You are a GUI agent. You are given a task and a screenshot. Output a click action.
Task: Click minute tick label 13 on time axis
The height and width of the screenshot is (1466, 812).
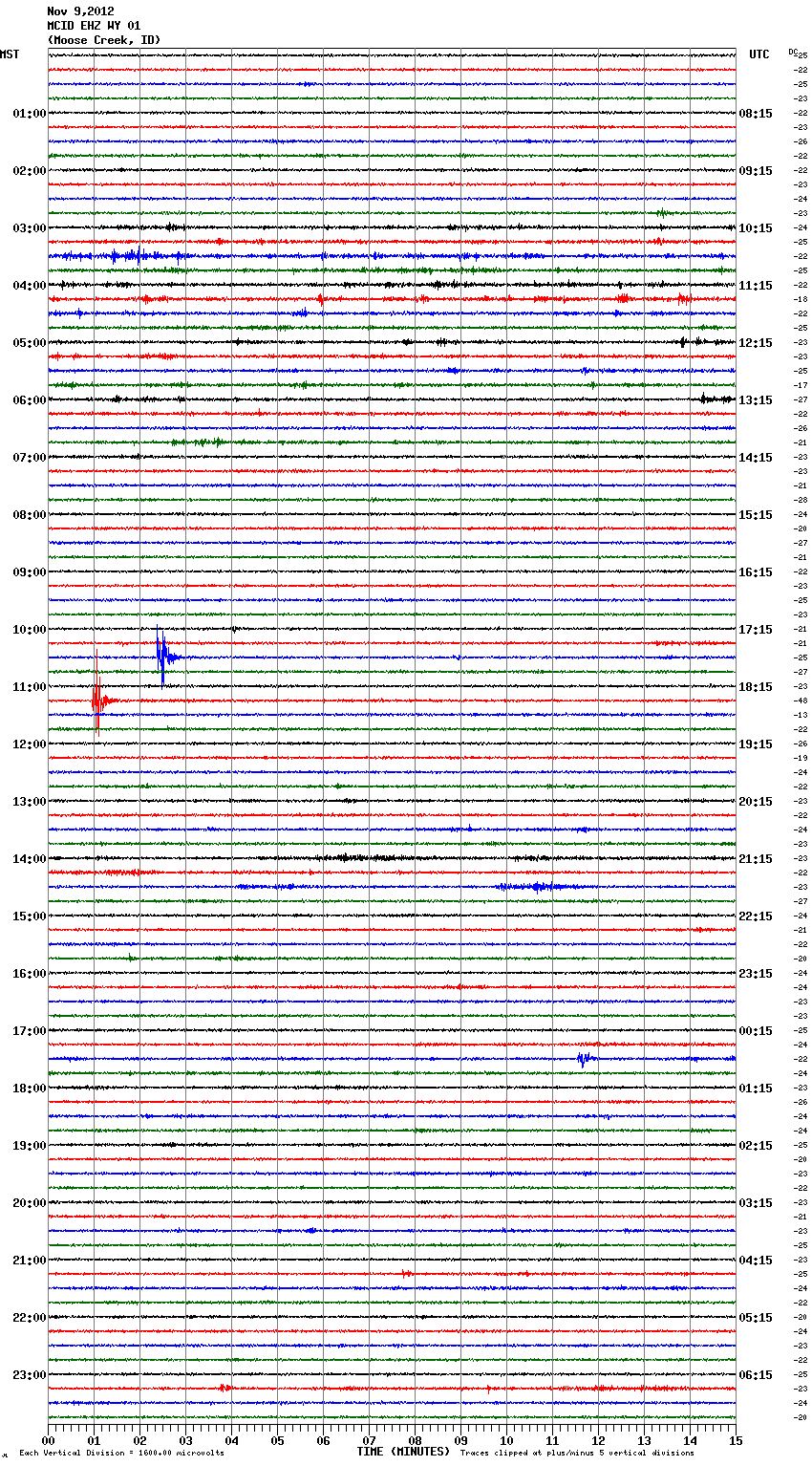point(644,1440)
